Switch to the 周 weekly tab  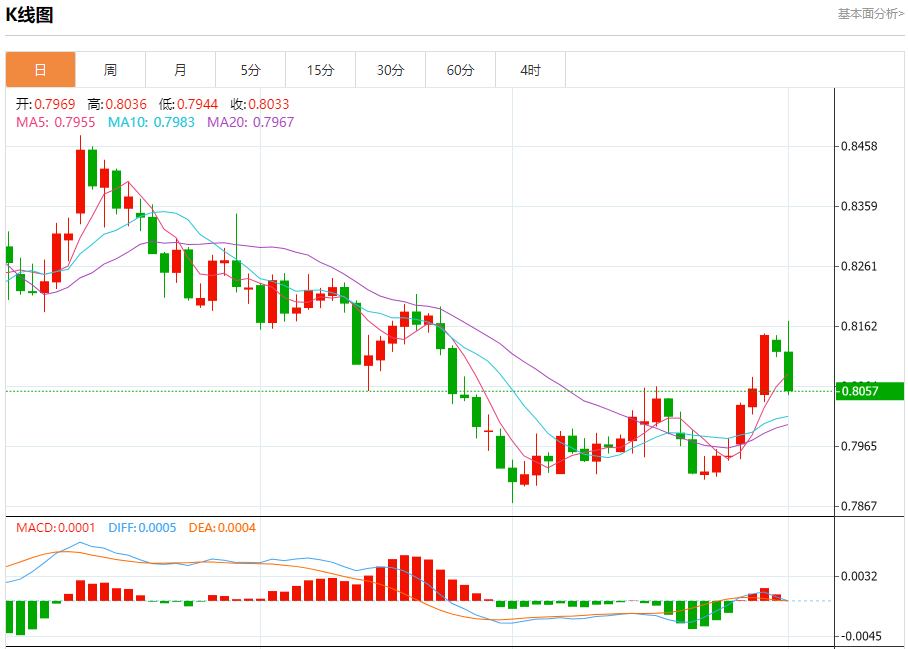111,70
